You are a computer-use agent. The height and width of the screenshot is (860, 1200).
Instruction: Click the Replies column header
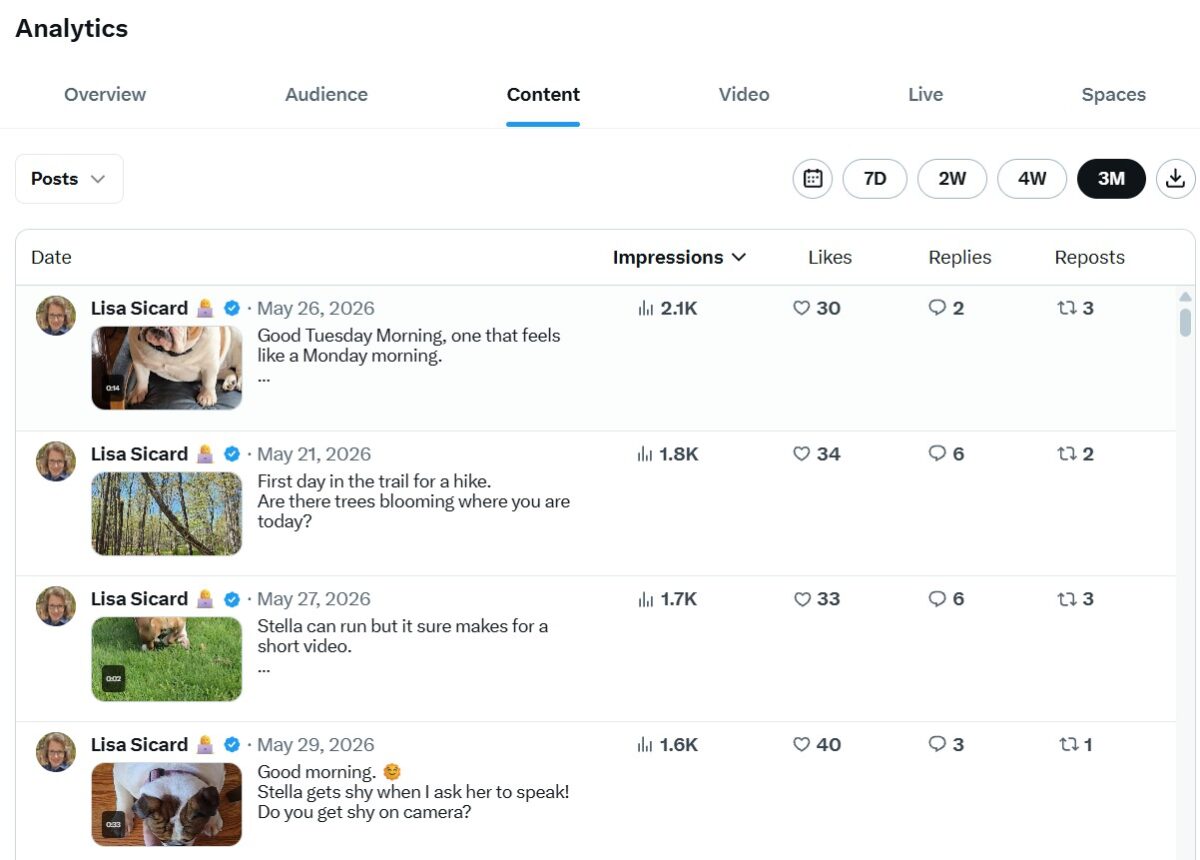pos(960,258)
